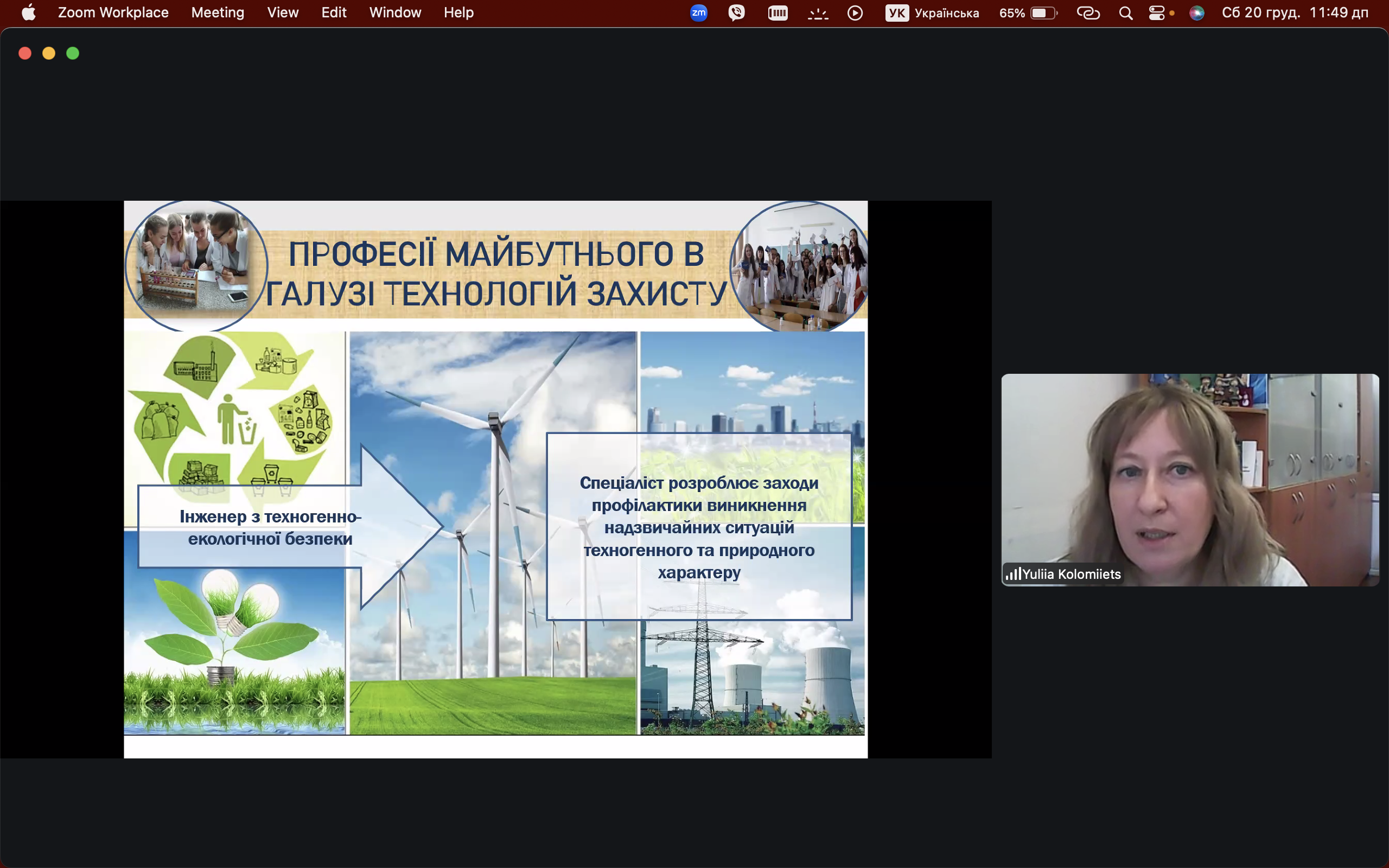Image resolution: width=1389 pixels, height=868 pixels.
Task: Open the Zoom Workplace application menu
Action: pos(113,12)
